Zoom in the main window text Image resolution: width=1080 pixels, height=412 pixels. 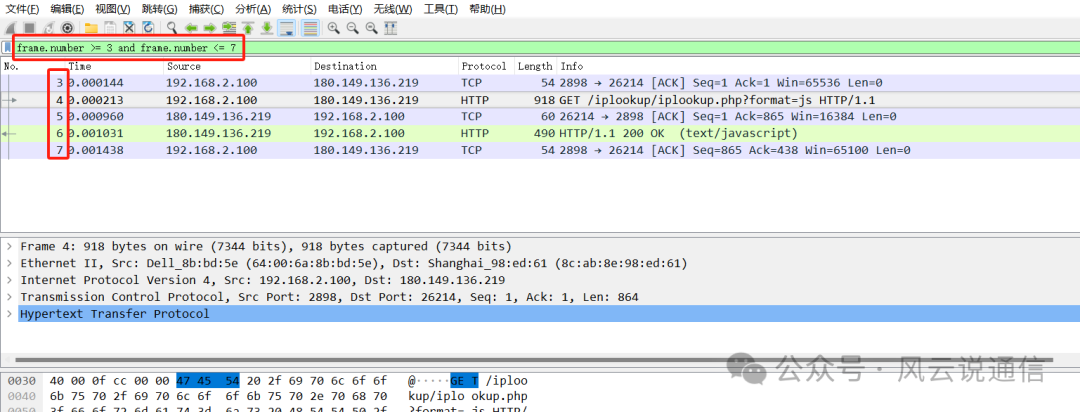click(333, 28)
